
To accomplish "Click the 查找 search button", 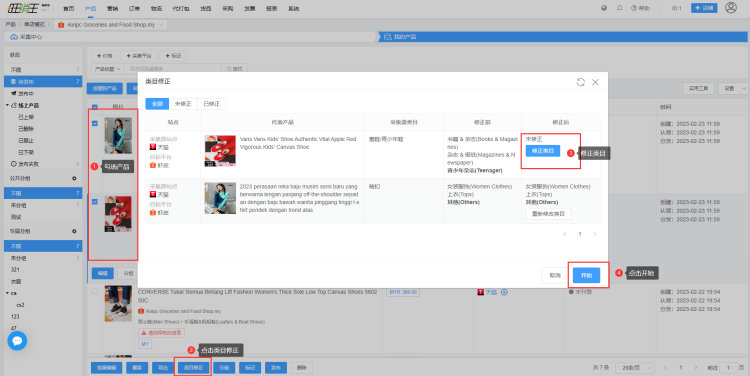I will (x=234, y=69).
